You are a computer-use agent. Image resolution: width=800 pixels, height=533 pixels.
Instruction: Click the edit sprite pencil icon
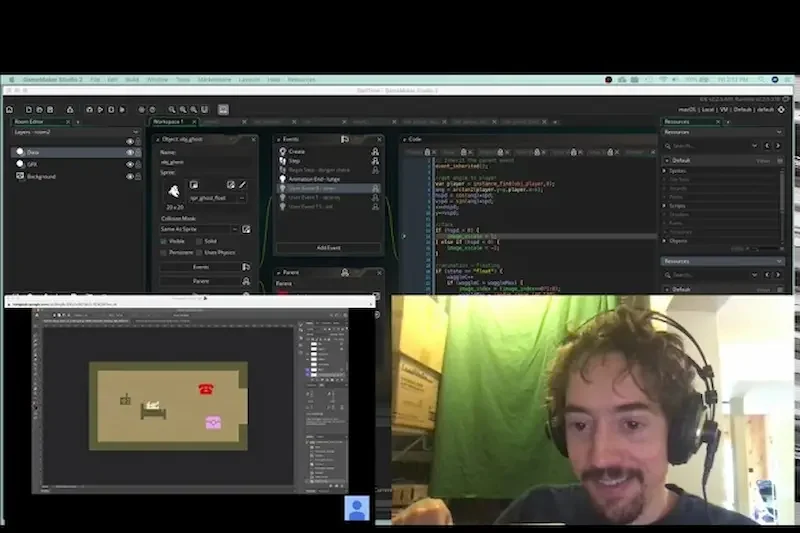coord(243,185)
